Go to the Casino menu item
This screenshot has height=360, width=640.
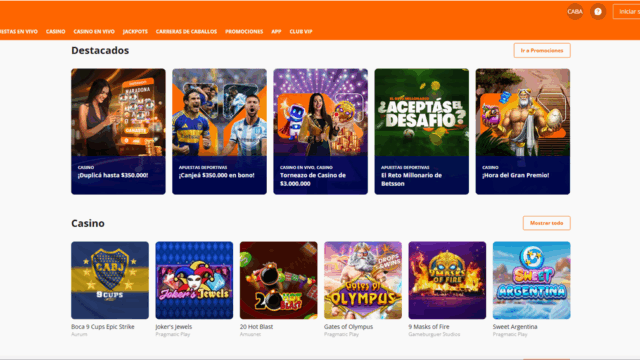pos(56,31)
